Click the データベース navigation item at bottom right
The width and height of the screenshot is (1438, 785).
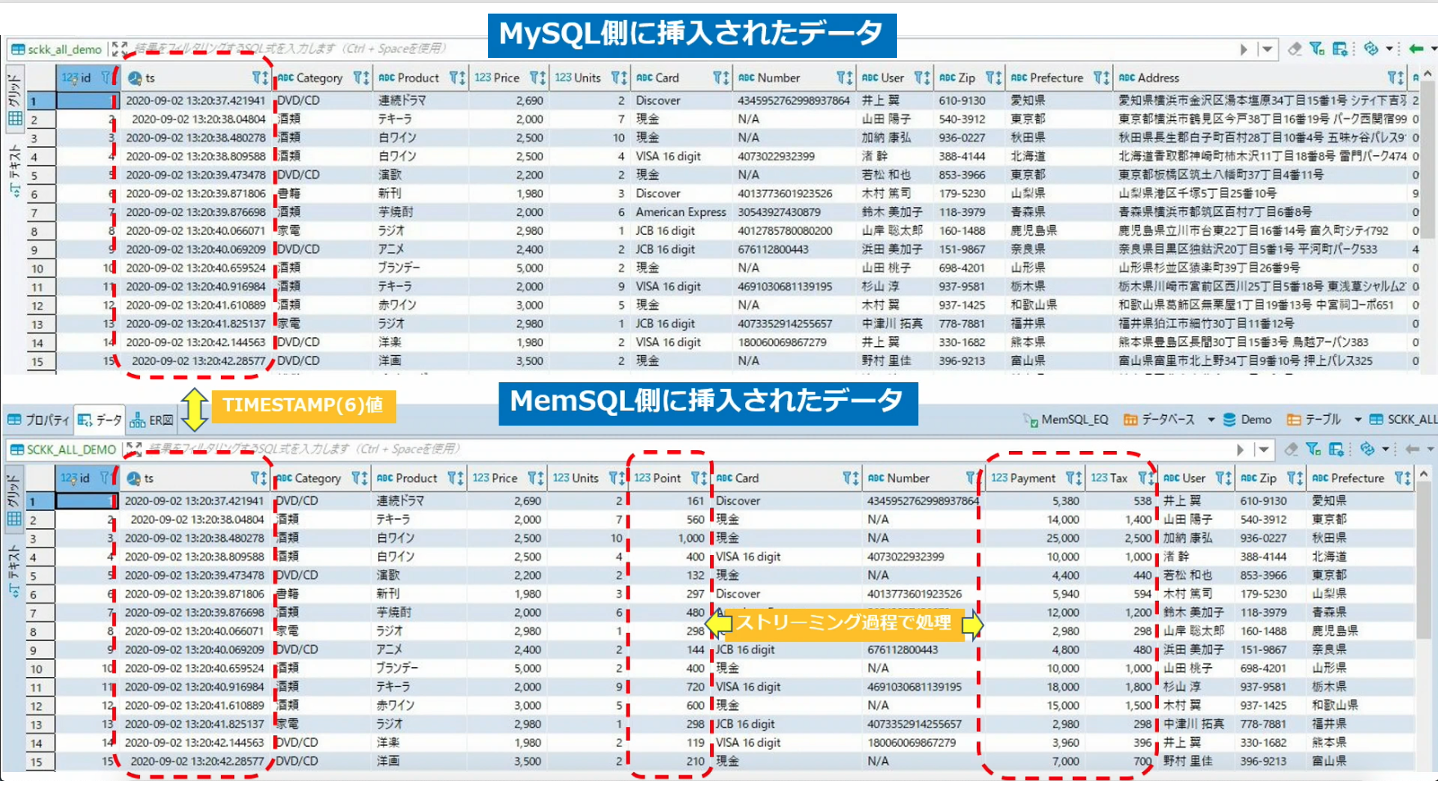(x=1167, y=420)
